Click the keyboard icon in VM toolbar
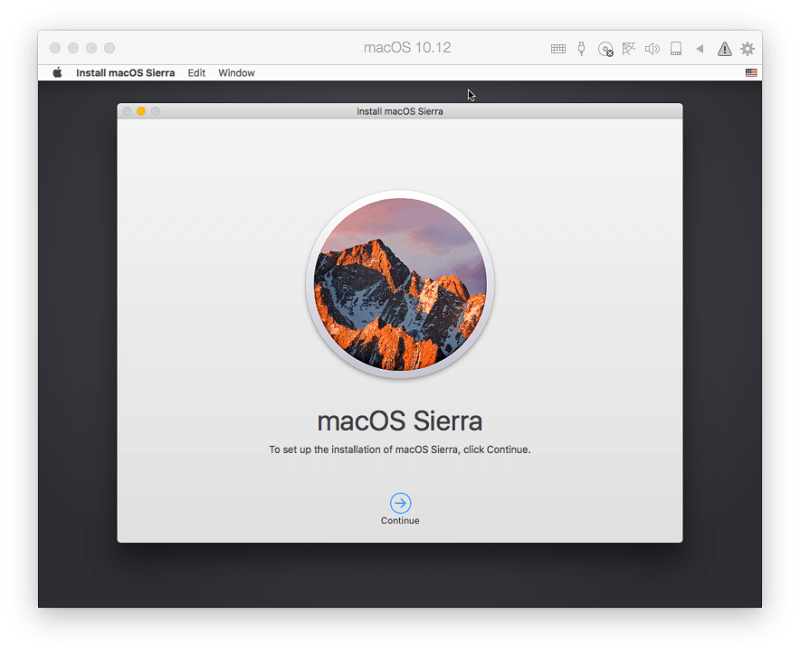This screenshot has height=653, width=800. click(x=558, y=48)
